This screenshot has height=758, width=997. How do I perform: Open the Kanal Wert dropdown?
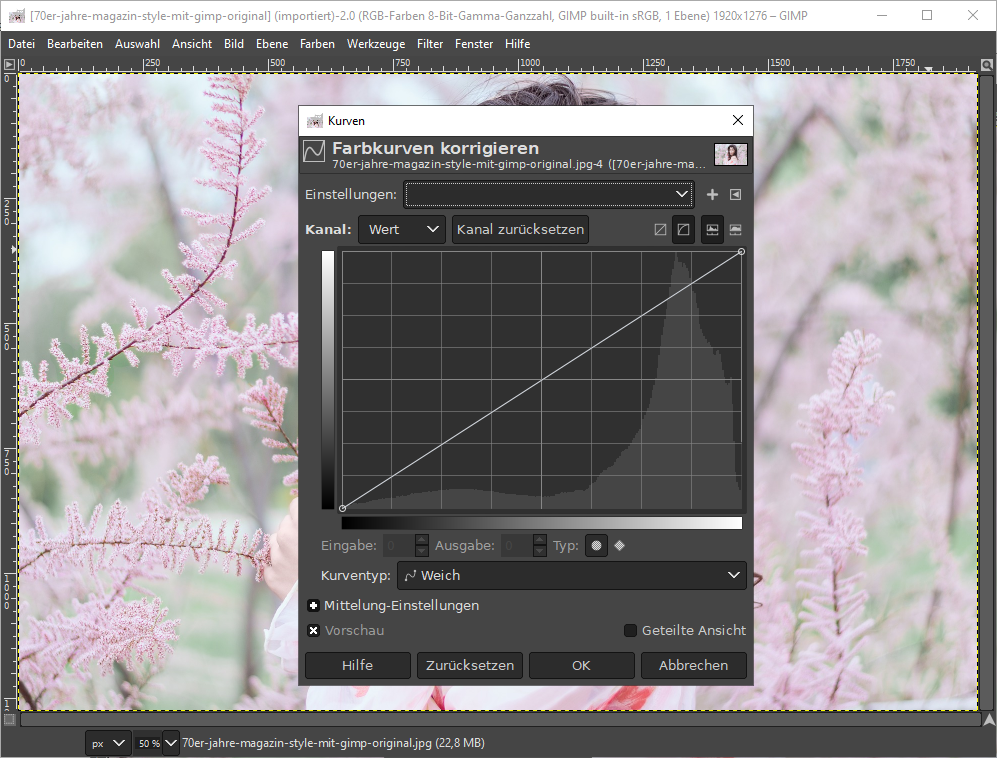click(402, 229)
